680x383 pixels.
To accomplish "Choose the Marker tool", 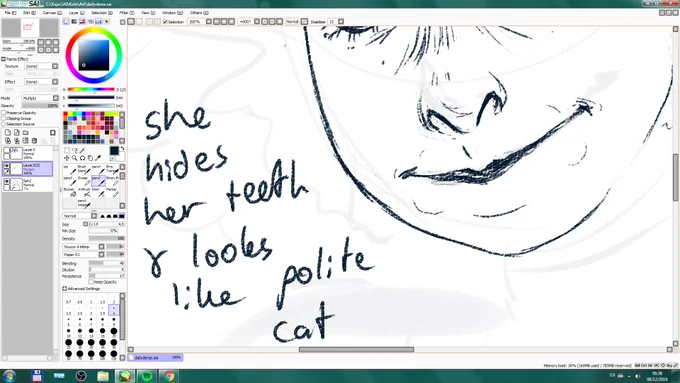I will pos(112,192).
